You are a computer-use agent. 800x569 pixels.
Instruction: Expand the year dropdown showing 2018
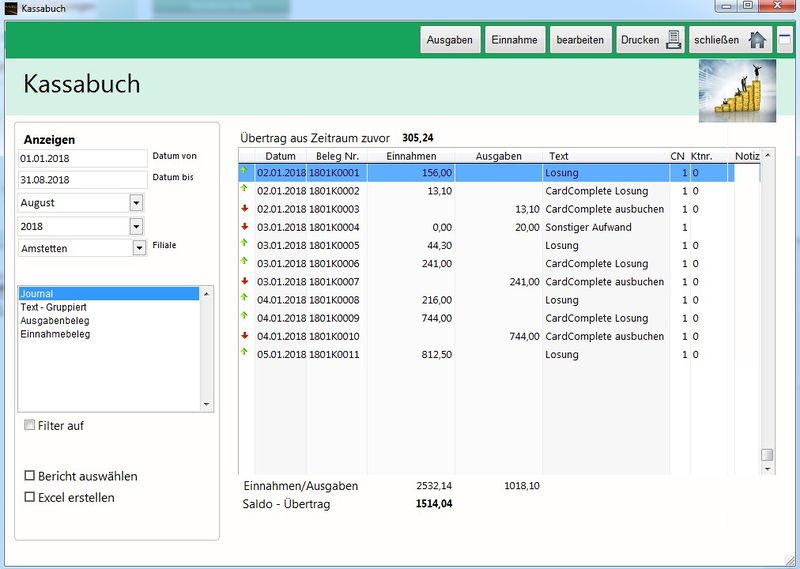pos(137,227)
